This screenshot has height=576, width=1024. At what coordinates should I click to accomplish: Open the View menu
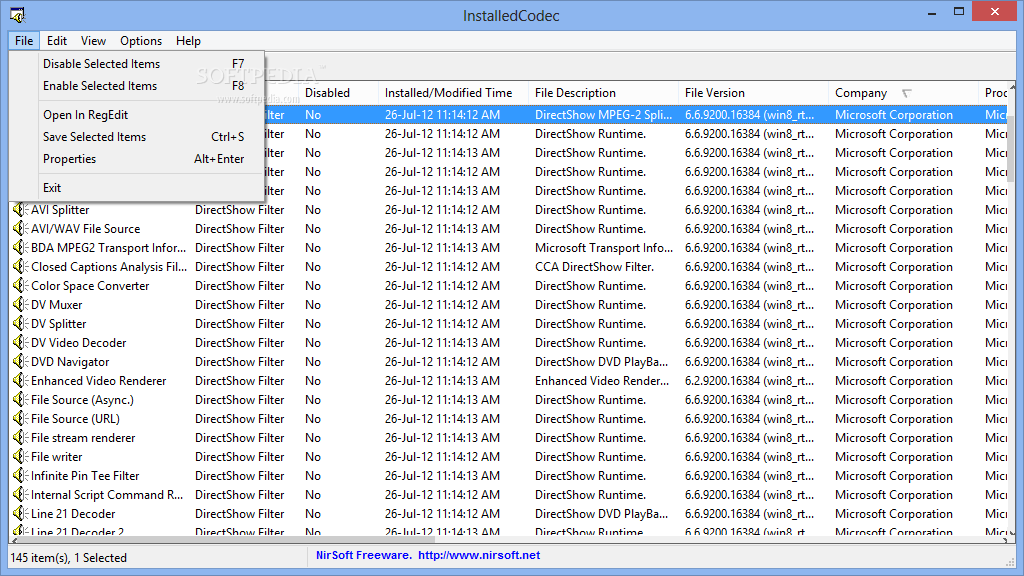(x=93, y=40)
